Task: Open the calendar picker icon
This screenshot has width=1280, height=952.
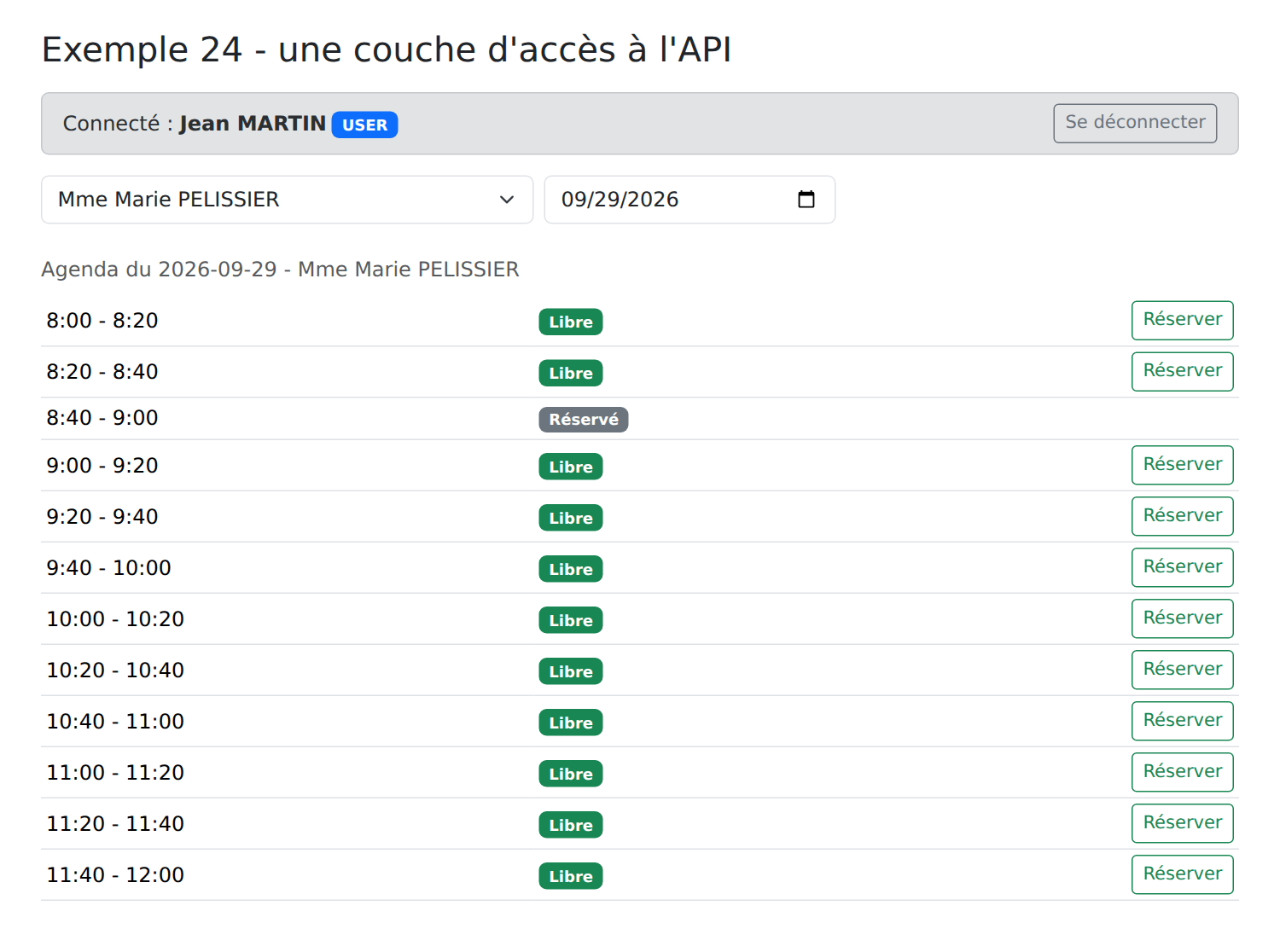Action: pos(806,200)
